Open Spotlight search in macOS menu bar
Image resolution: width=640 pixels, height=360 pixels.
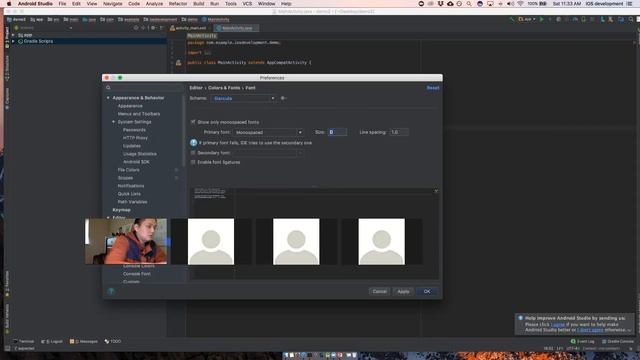[x=469, y=4]
